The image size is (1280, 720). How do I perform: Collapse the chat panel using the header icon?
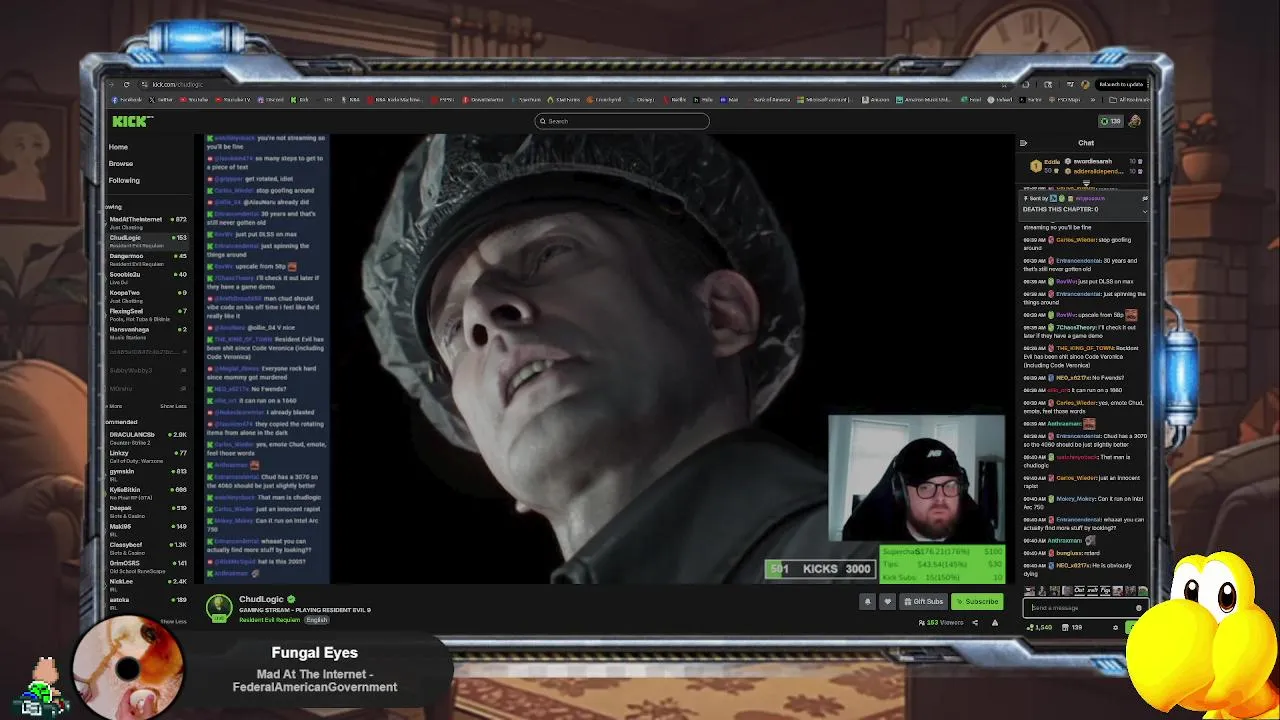coord(1023,143)
